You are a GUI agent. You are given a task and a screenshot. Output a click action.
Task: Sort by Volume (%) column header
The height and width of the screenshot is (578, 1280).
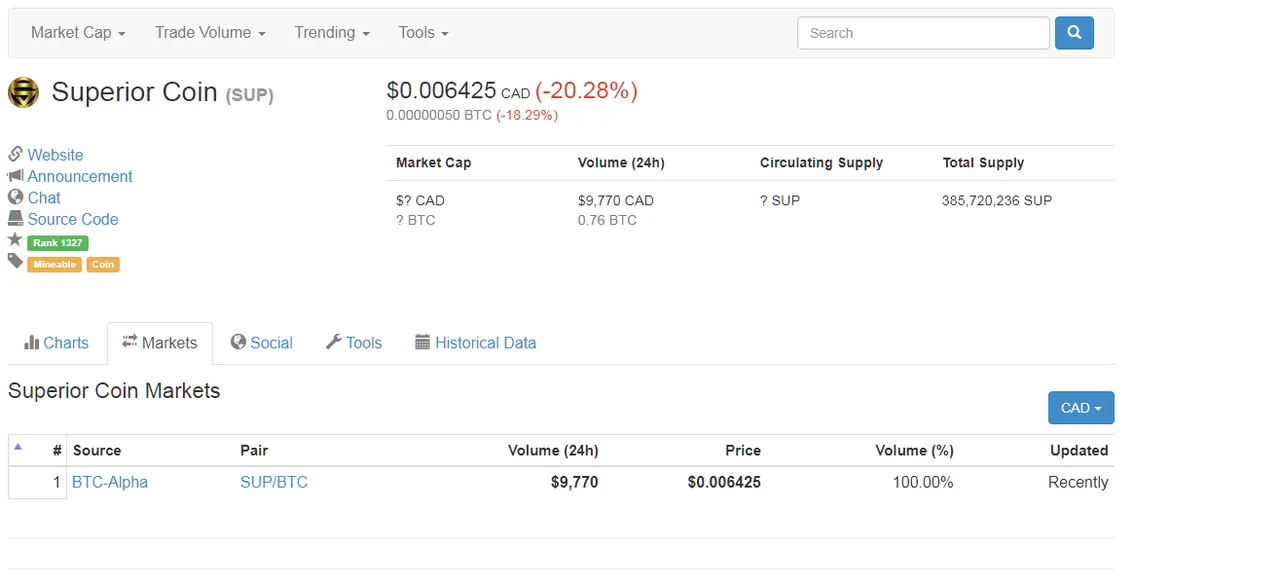pos(914,451)
